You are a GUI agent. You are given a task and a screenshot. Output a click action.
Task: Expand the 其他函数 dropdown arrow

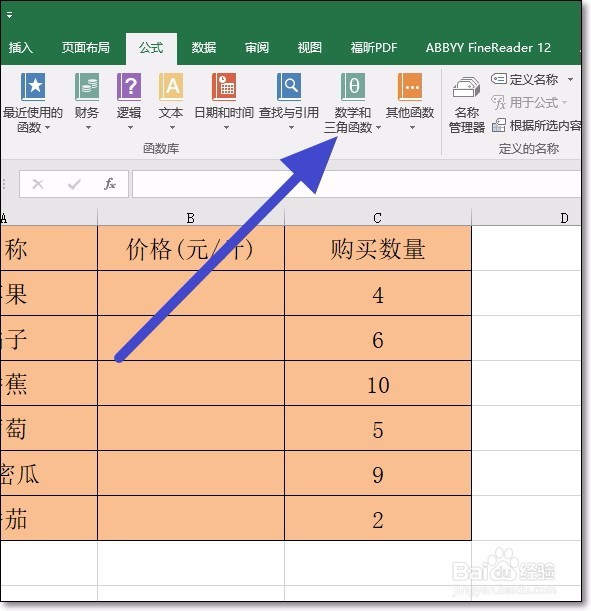pos(412,127)
